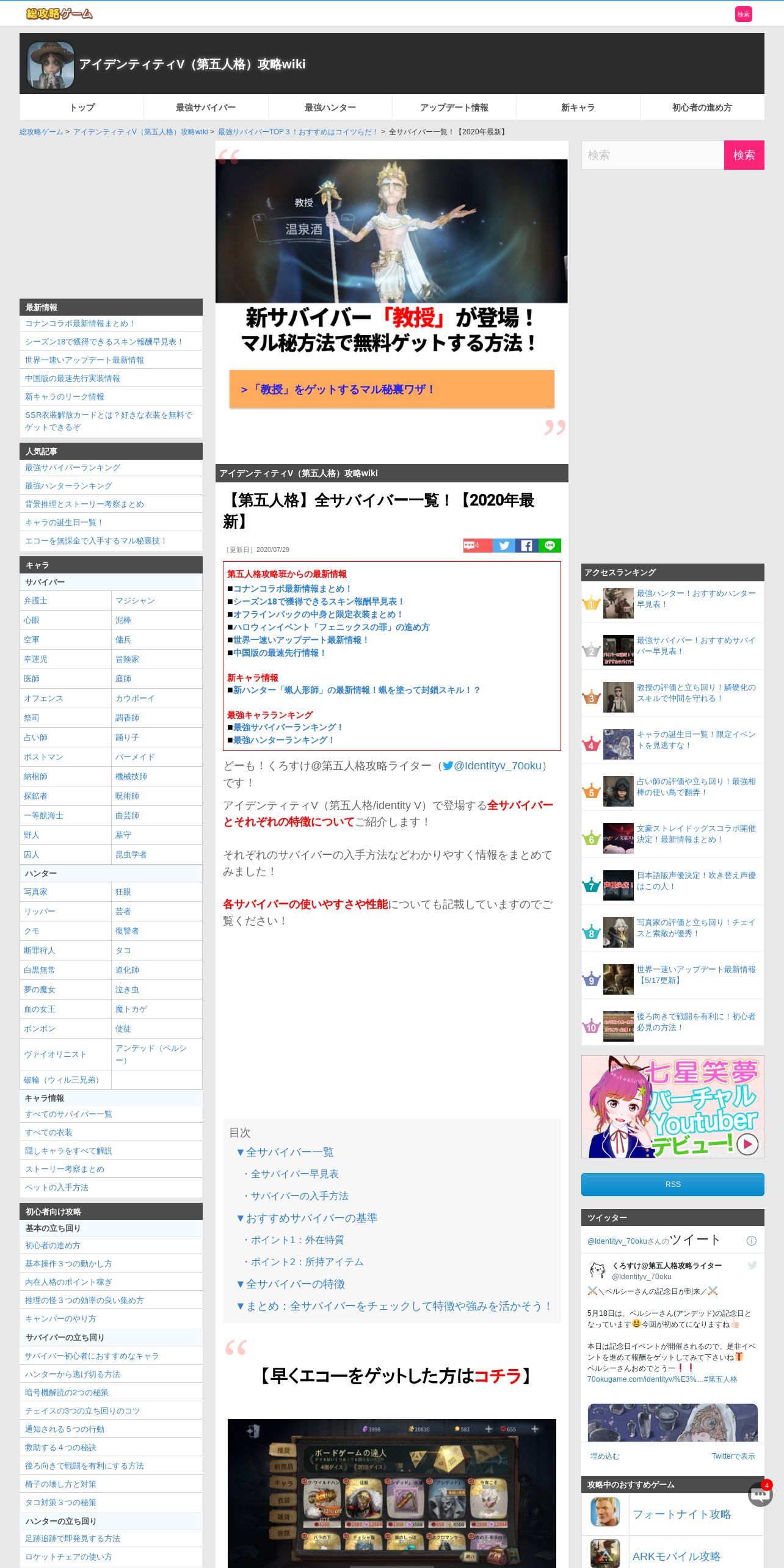784x1568 pixels.
Task: Click rank 8 写真家の評価 thumbnail
Action: (x=619, y=932)
